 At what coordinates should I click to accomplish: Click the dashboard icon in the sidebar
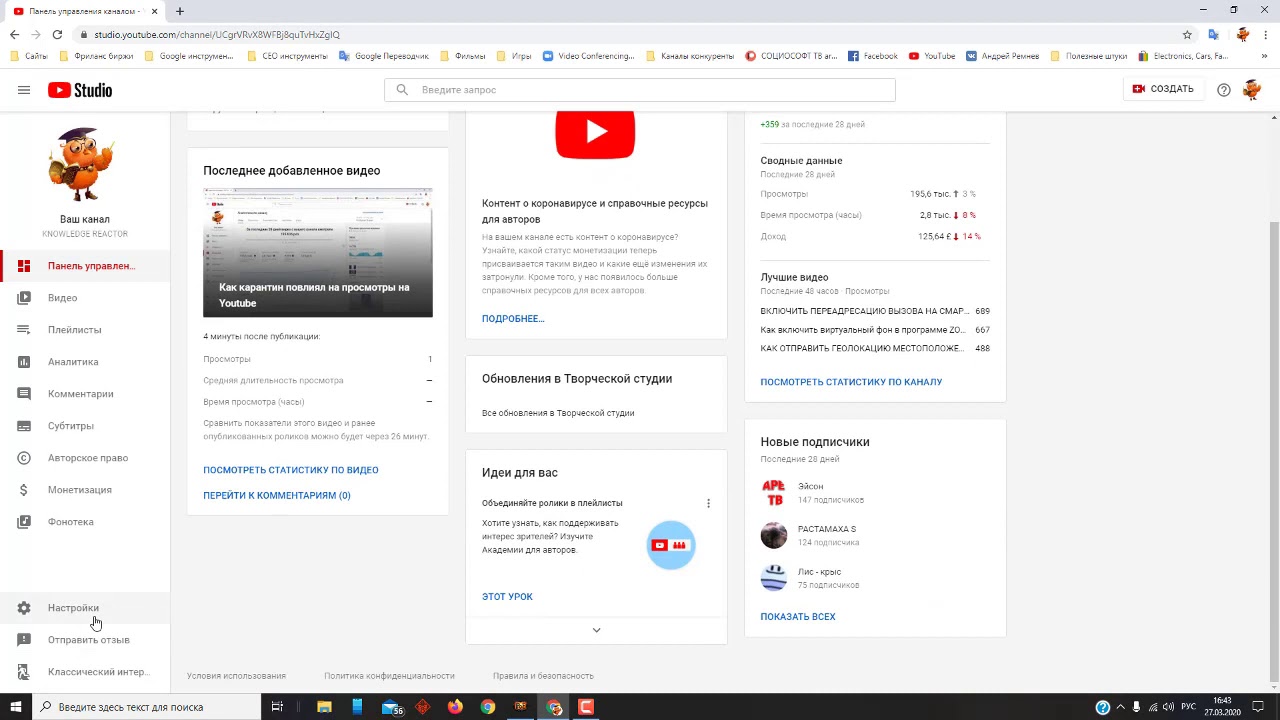click(x=24, y=266)
